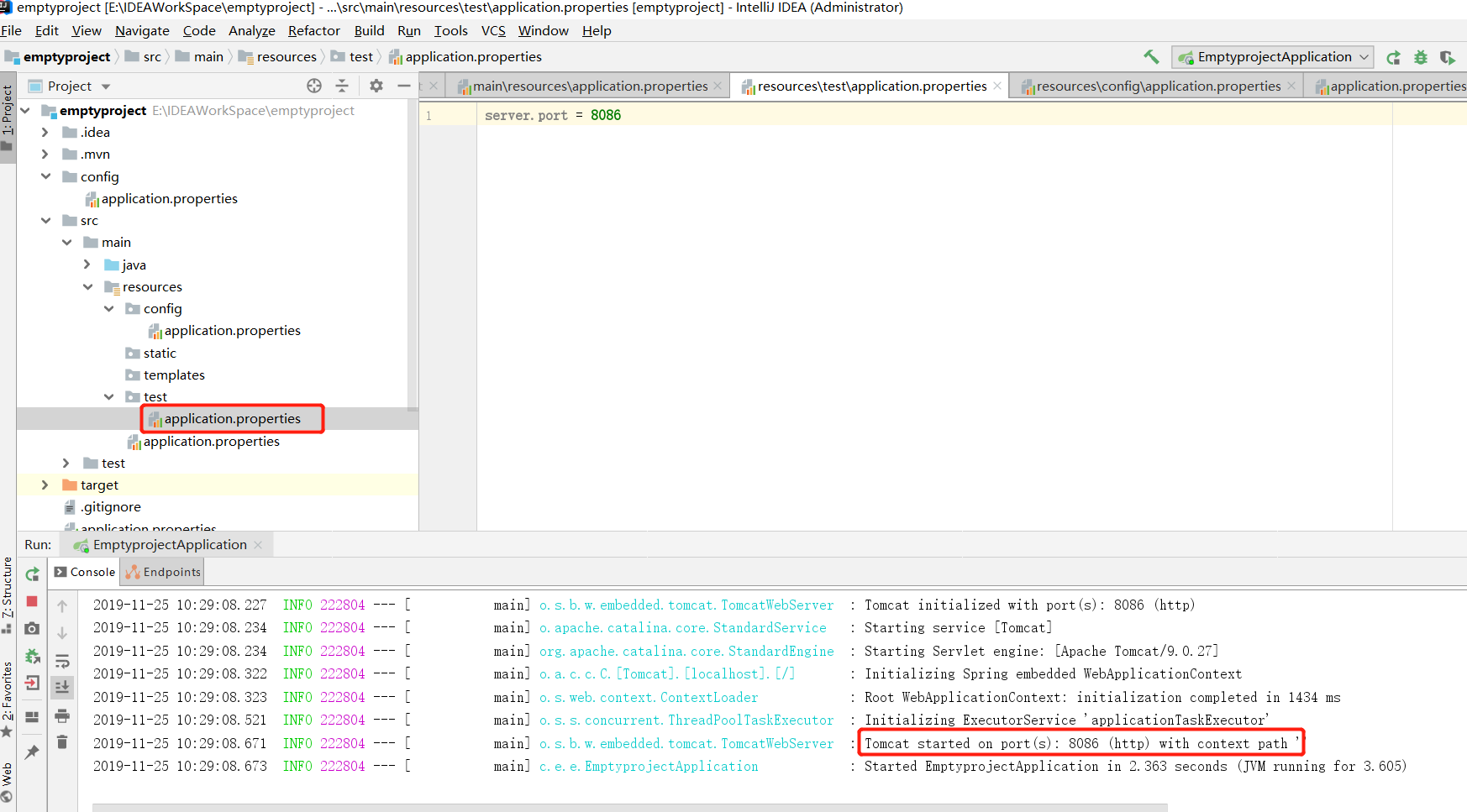Switch to the Endpoints view
Image resolution: width=1467 pixels, height=812 pixels.
coord(161,571)
